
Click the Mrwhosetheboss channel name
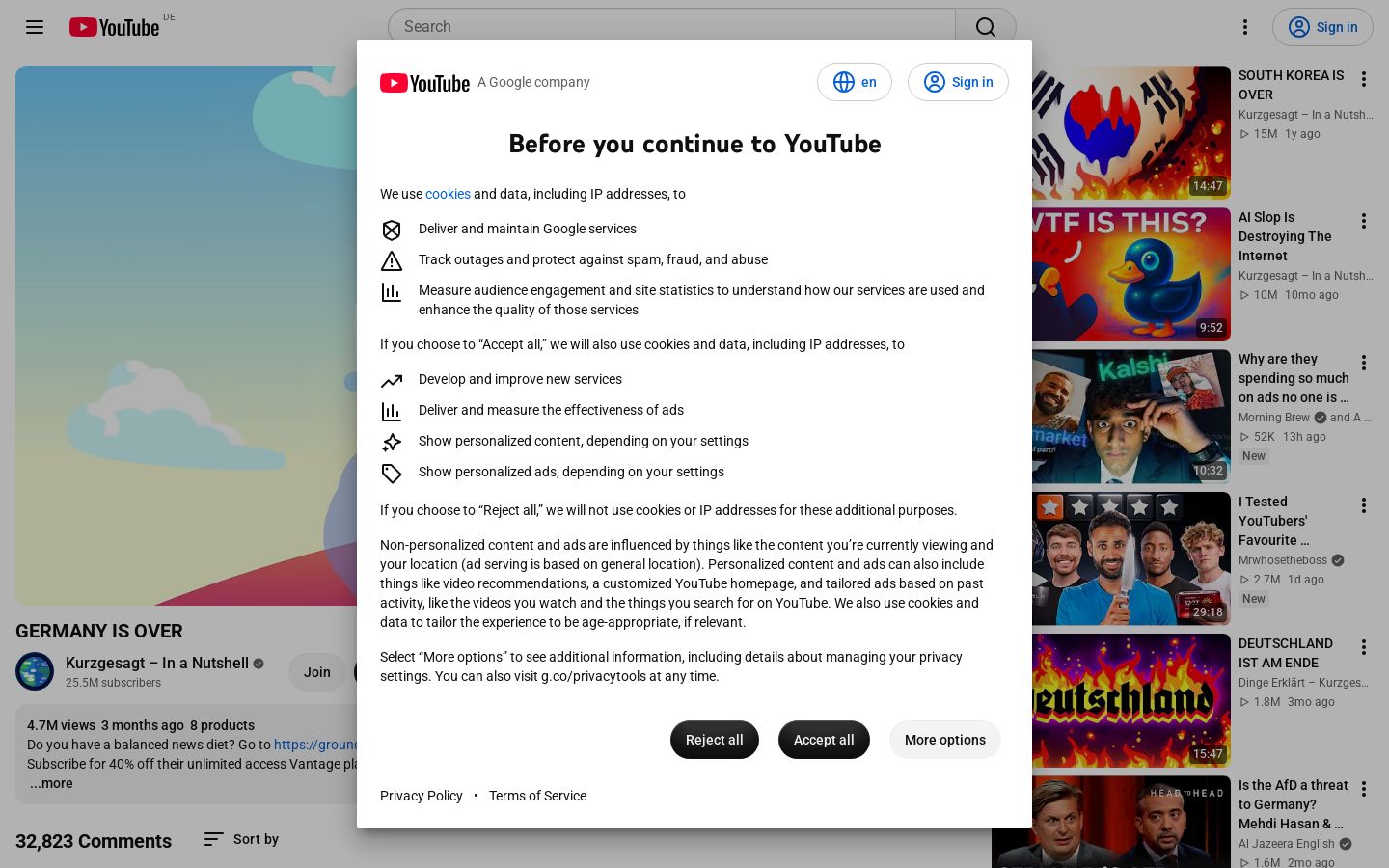click(x=1283, y=560)
